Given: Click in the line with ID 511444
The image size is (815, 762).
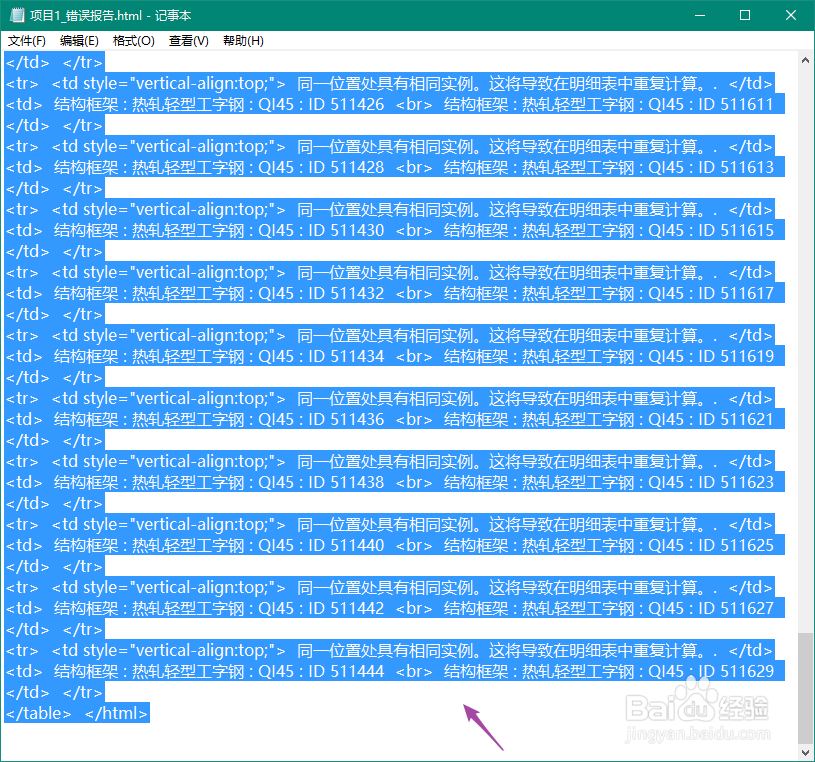Looking at the screenshot, I should (395, 672).
